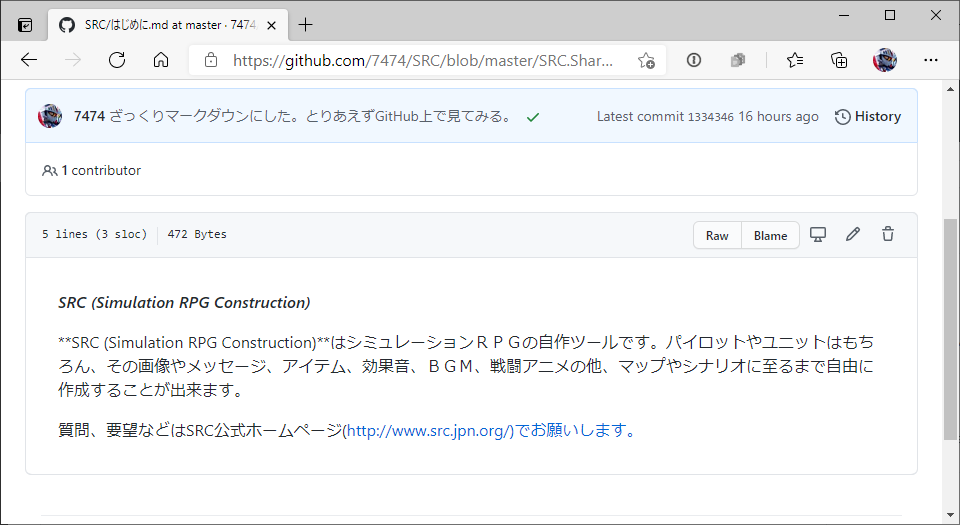Close the SRC/はじめに.md browser tab
The width and height of the screenshot is (960, 525).
tap(272, 25)
